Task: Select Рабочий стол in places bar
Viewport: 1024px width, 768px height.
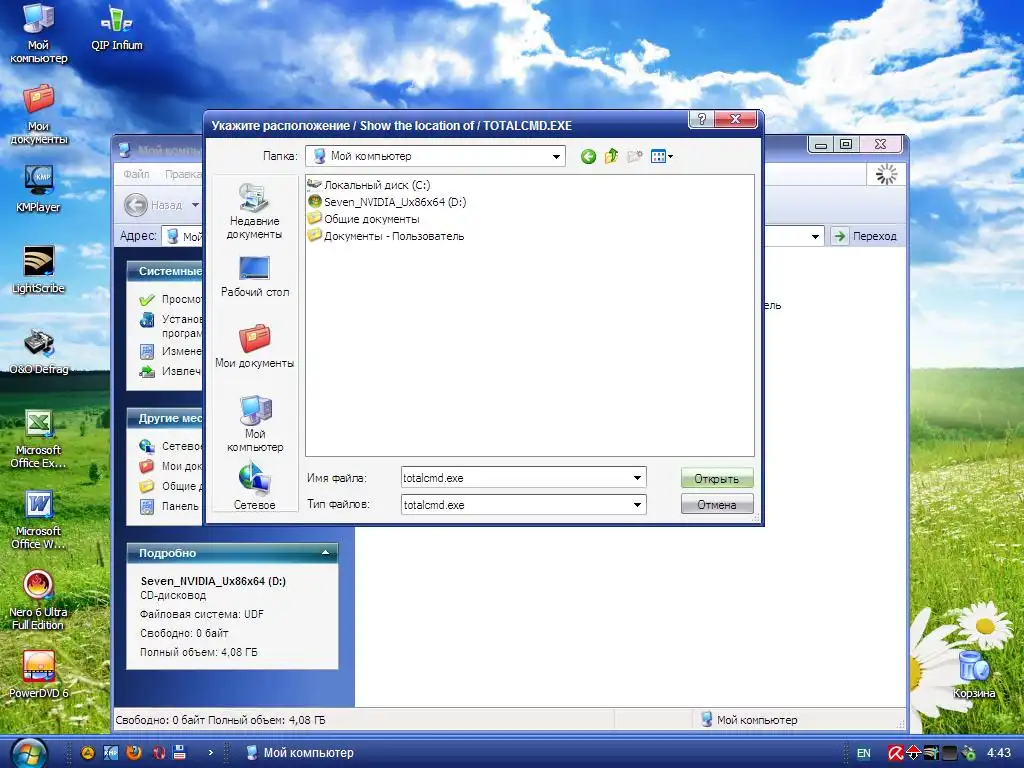Action: [x=254, y=277]
